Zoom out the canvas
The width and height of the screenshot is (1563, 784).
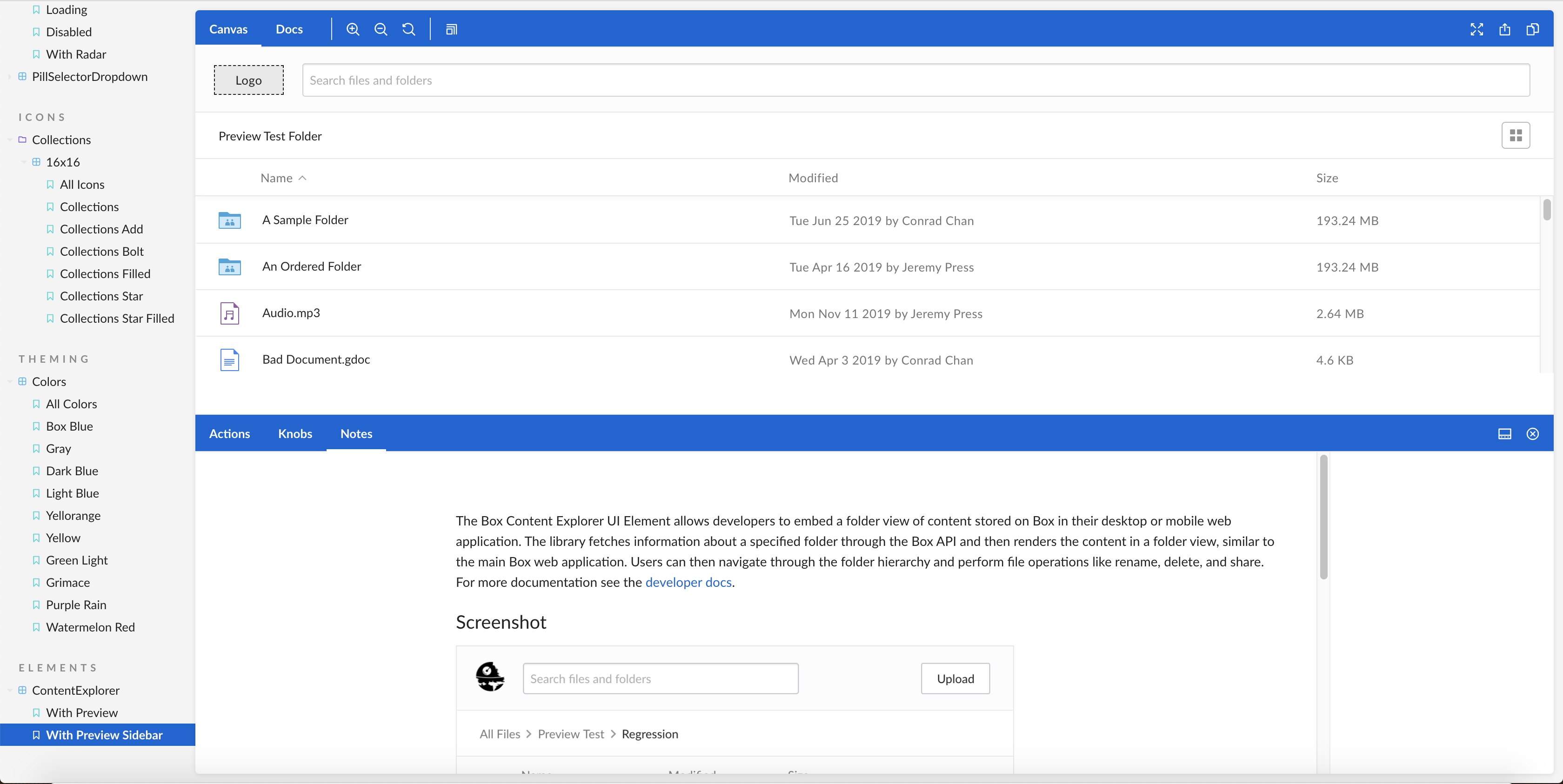(381, 28)
